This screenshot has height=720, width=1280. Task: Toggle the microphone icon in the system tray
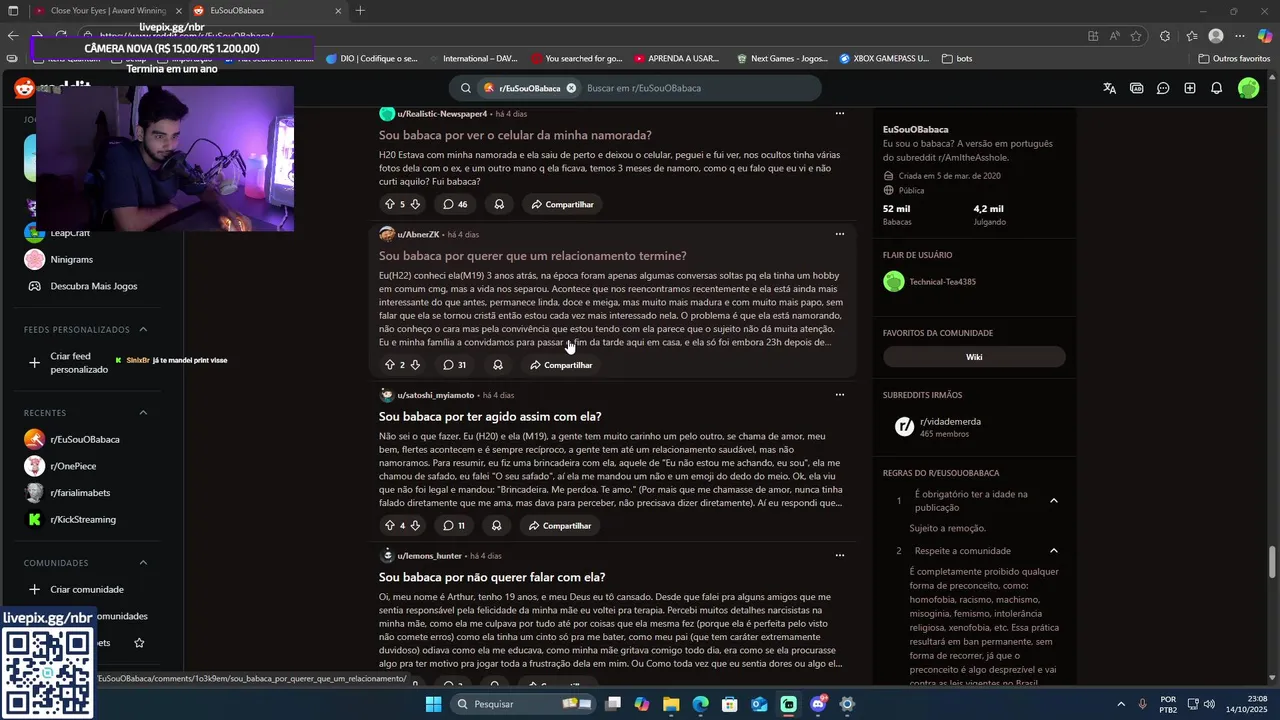coord(1142,704)
